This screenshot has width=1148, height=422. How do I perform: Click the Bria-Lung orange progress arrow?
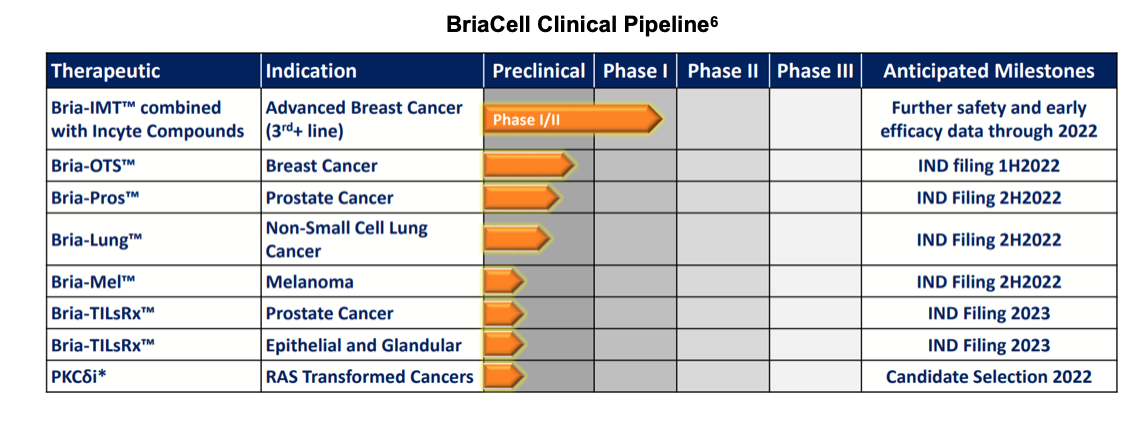click(516, 239)
